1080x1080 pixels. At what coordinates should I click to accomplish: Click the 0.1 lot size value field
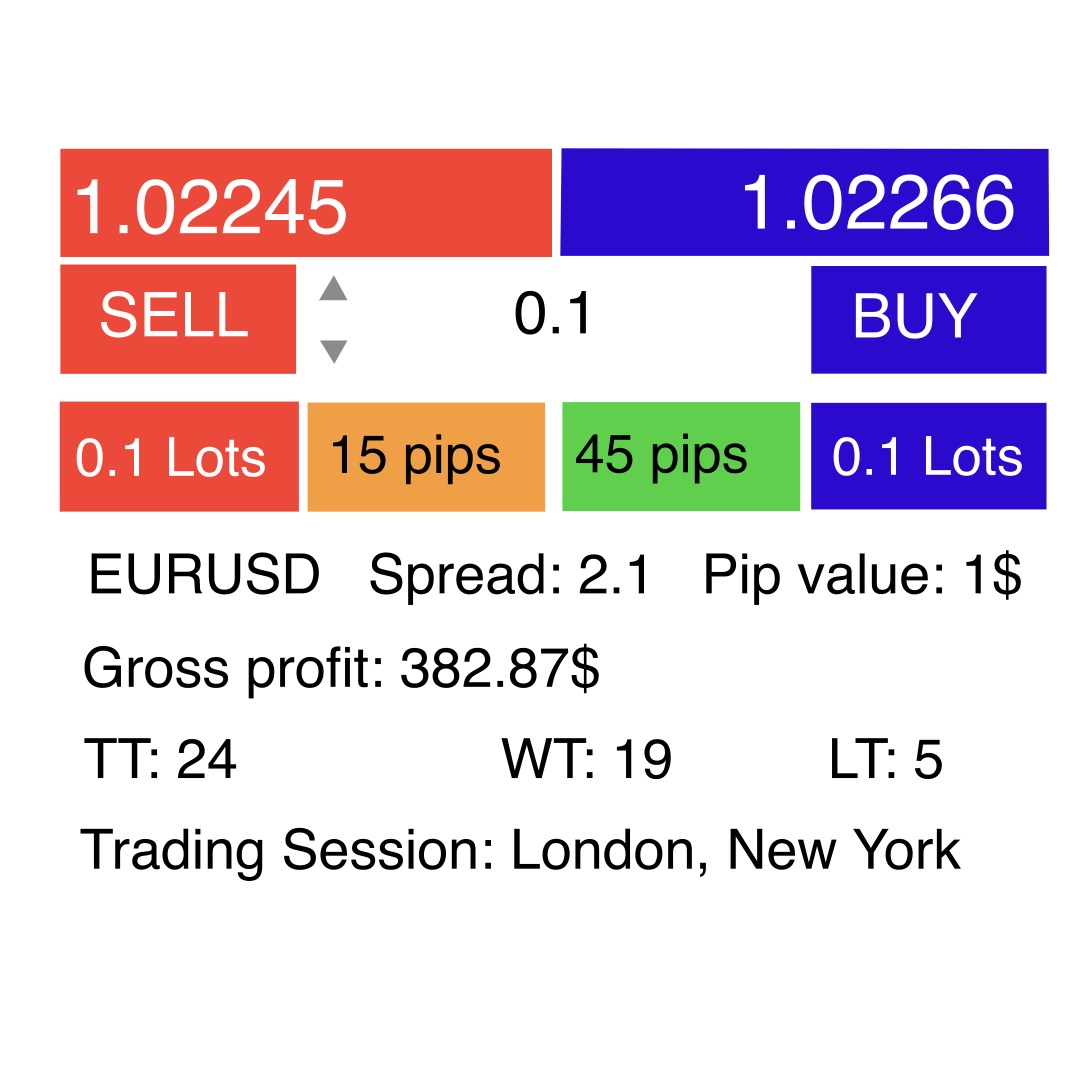click(x=553, y=315)
